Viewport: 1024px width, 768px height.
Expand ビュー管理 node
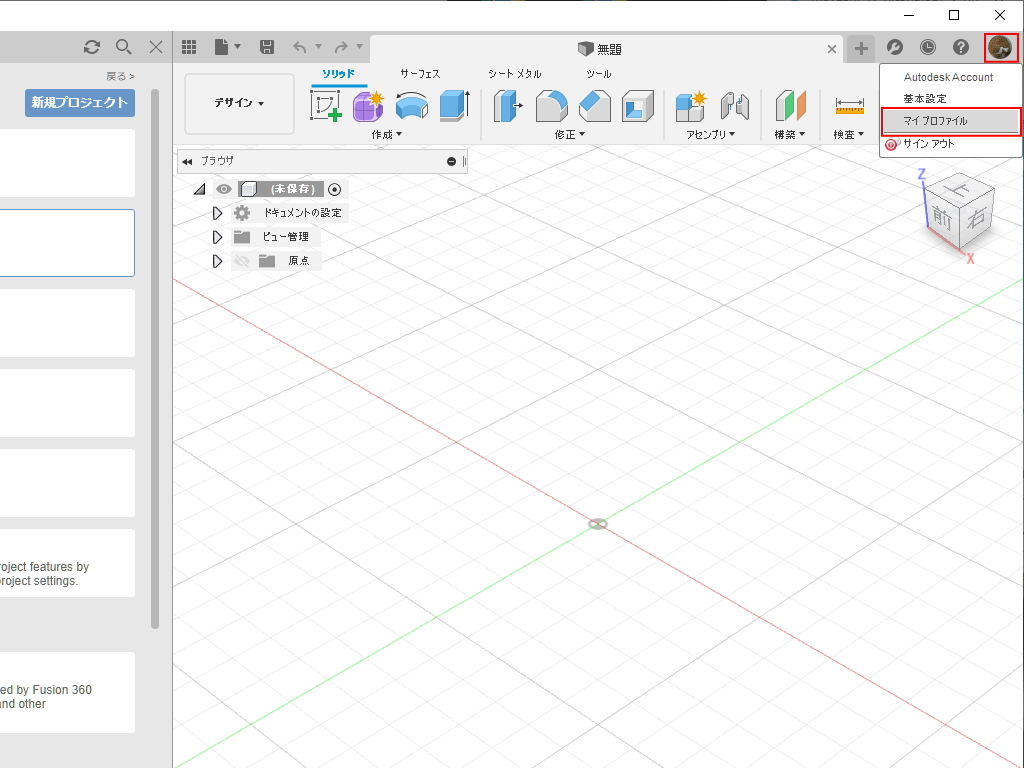pyautogui.click(x=217, y=237)
